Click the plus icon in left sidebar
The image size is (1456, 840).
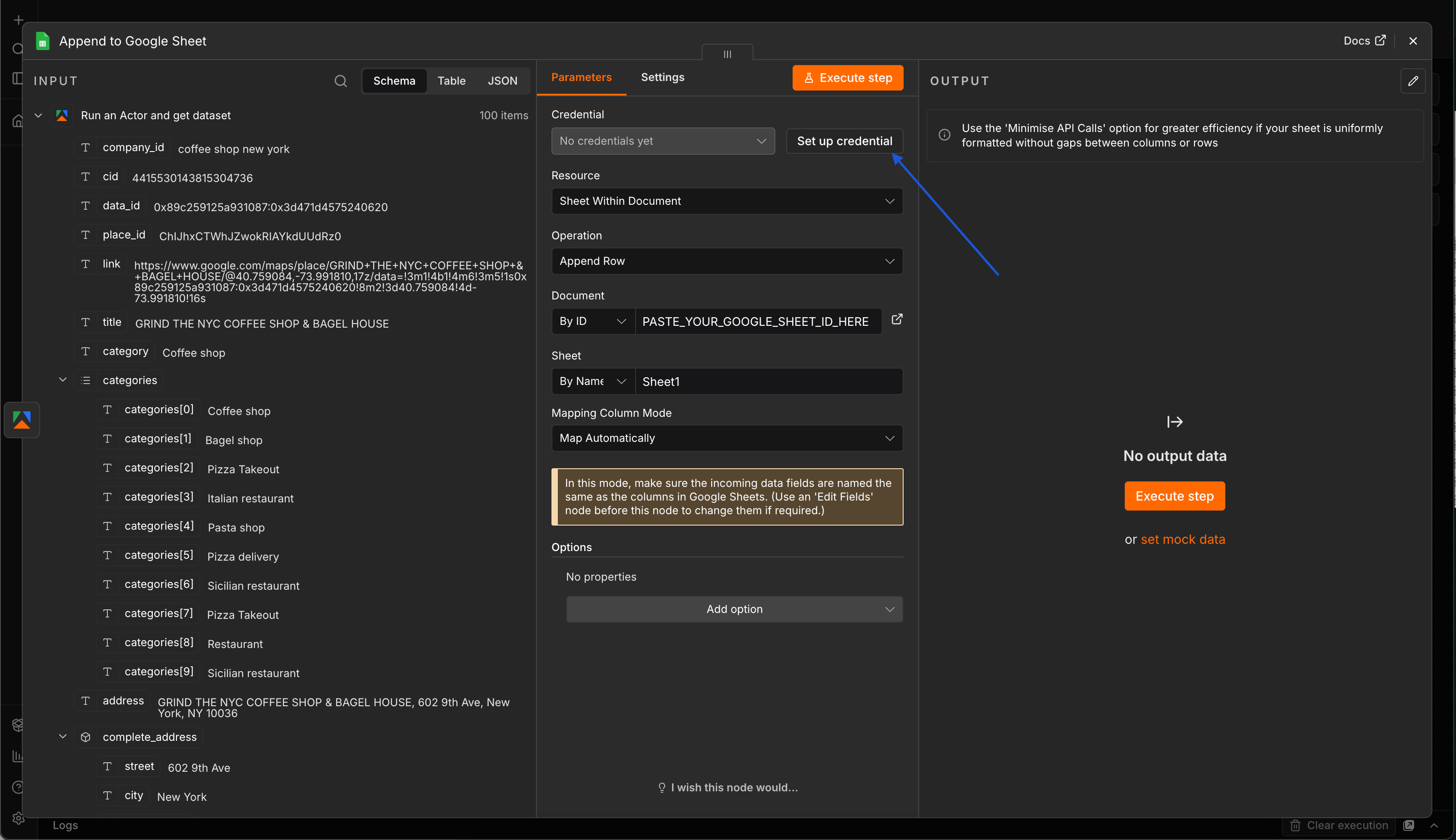(x=19, y=20)
